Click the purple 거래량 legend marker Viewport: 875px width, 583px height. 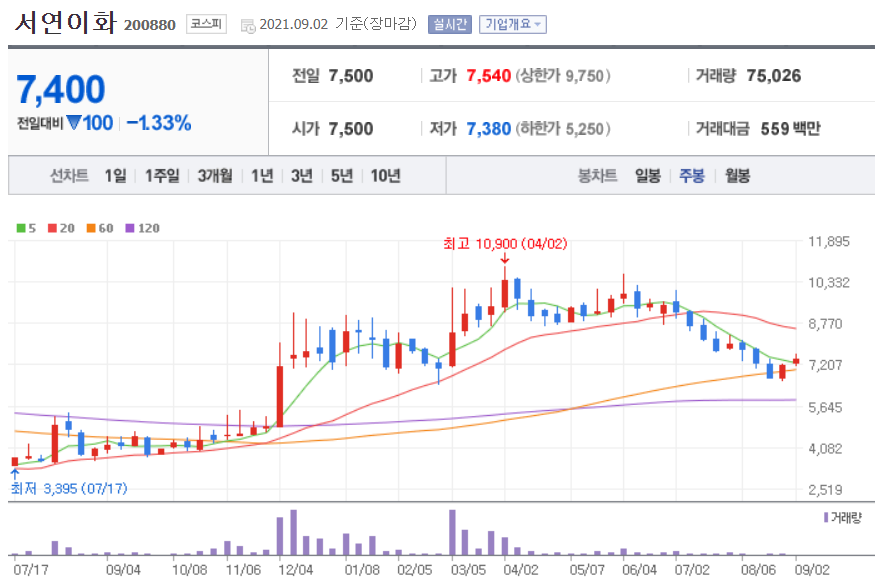point(826,518)
